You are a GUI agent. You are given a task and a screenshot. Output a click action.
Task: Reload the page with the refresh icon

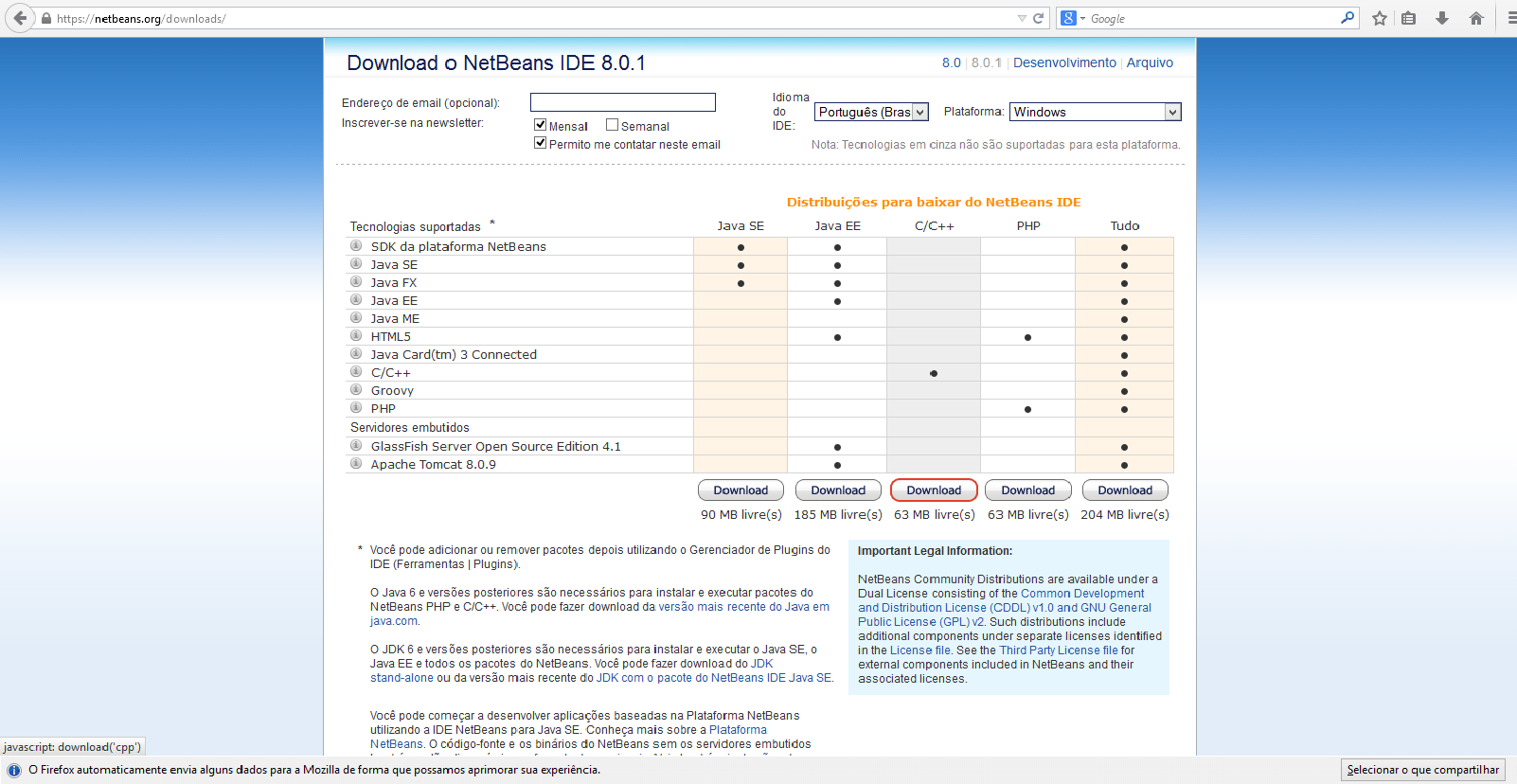tap(1038, 18)
